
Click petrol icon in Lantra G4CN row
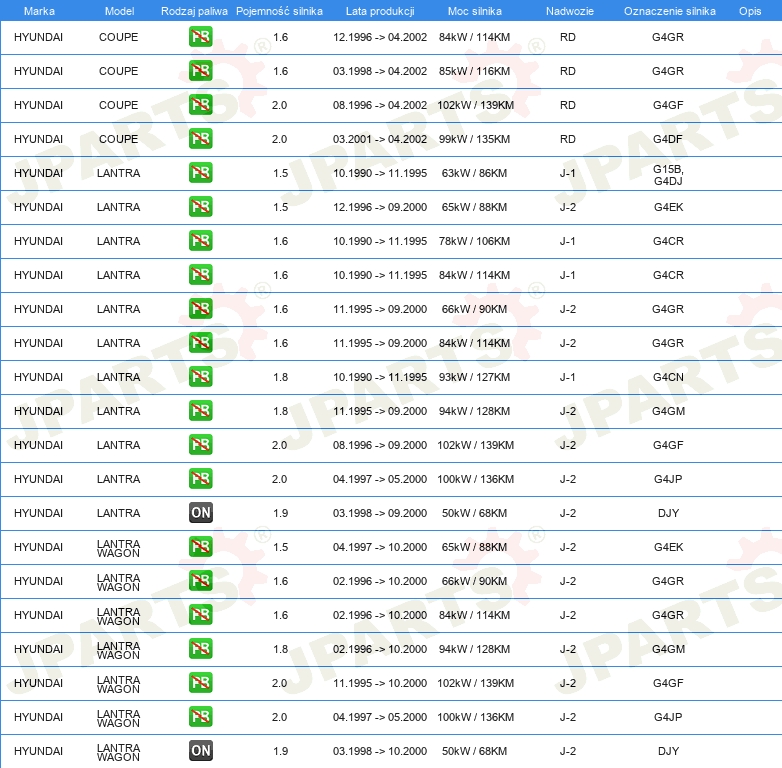200,377
